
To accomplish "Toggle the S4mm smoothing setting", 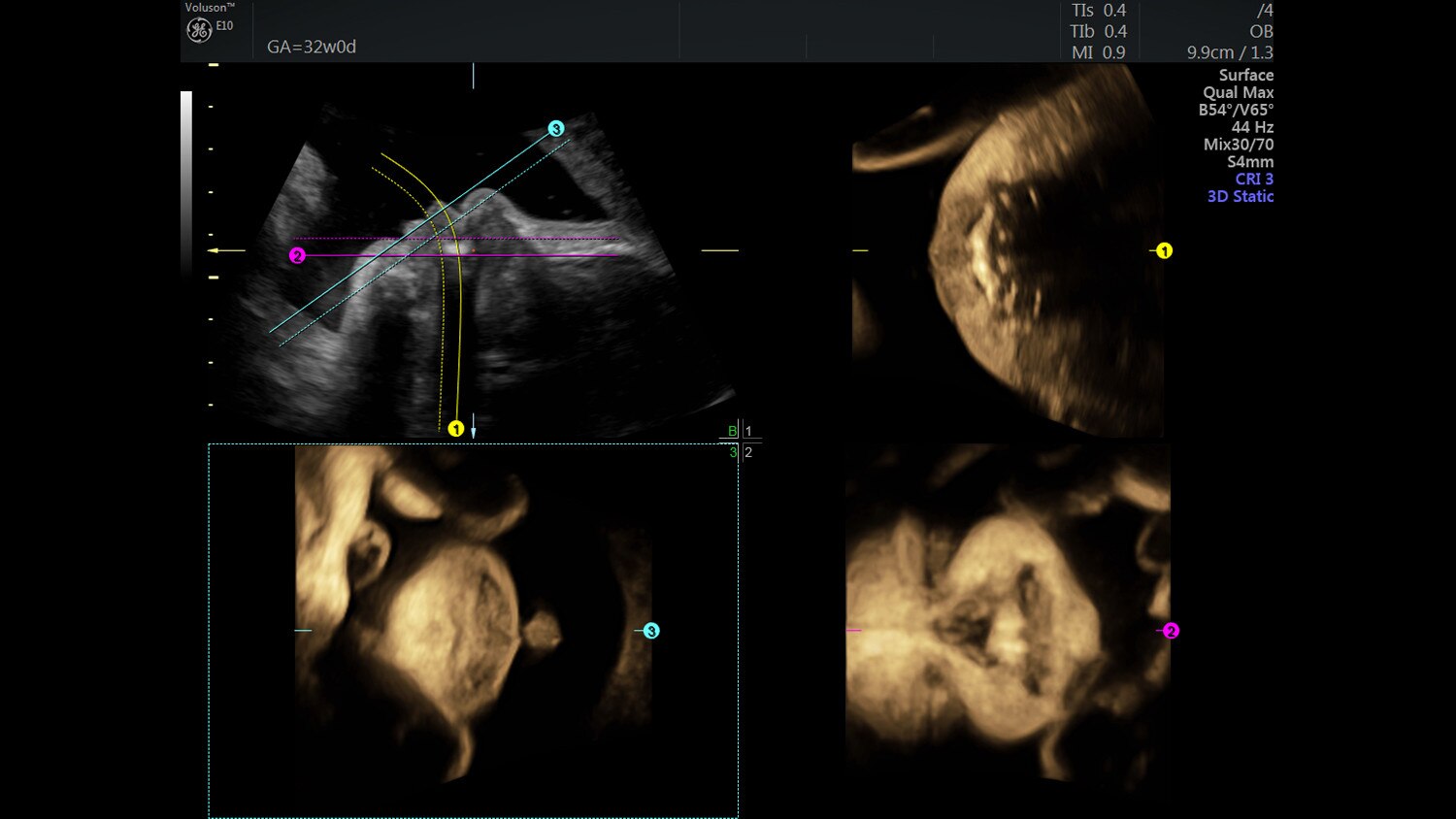I will [1252, 161].
